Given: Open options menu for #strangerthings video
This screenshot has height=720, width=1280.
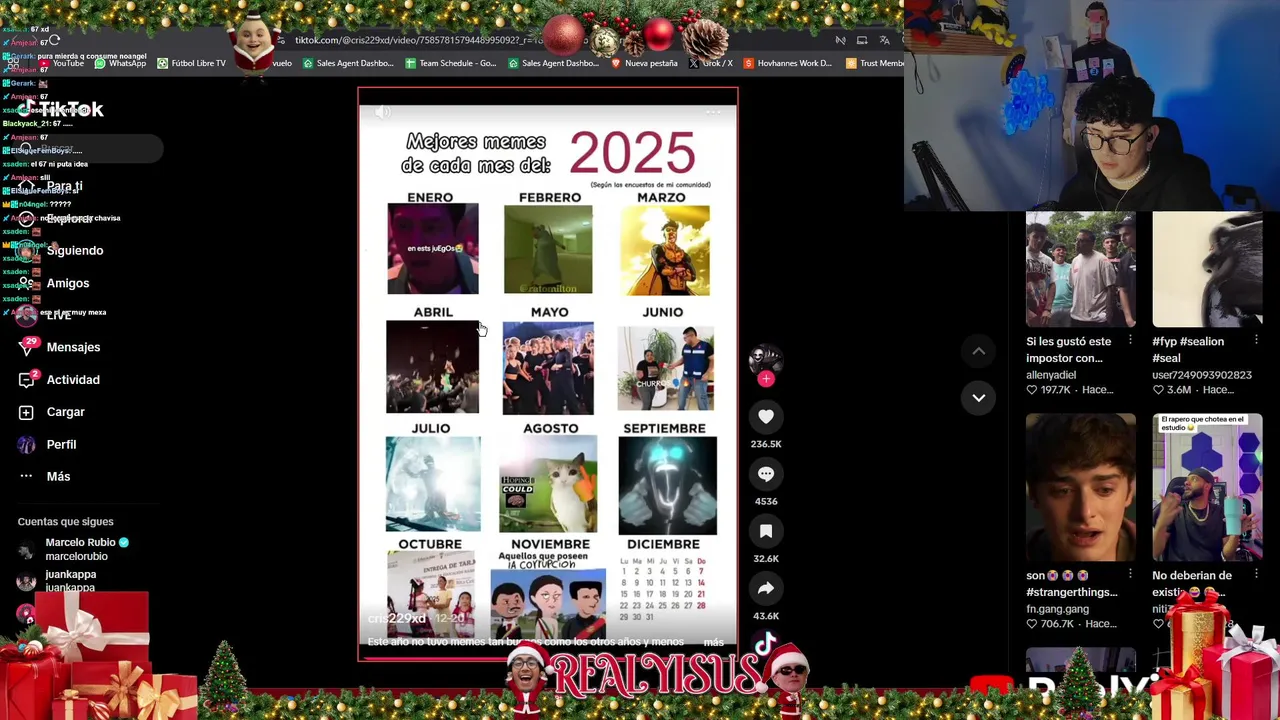Looking at the screenshot, I should click(1130, 575).
